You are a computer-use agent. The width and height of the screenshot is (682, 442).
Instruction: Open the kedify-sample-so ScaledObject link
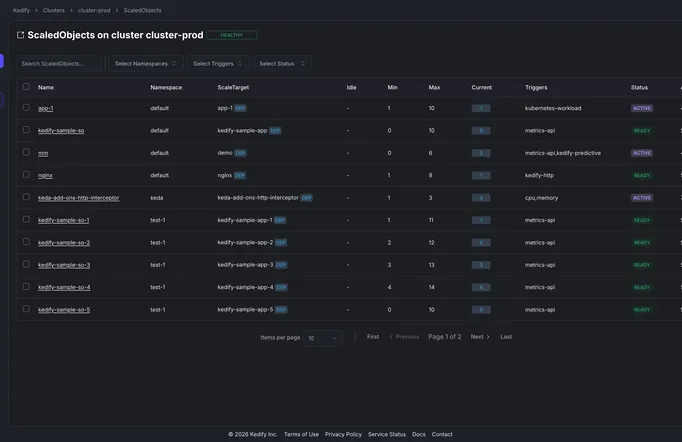pyautogui.click(x=61, y=131)
